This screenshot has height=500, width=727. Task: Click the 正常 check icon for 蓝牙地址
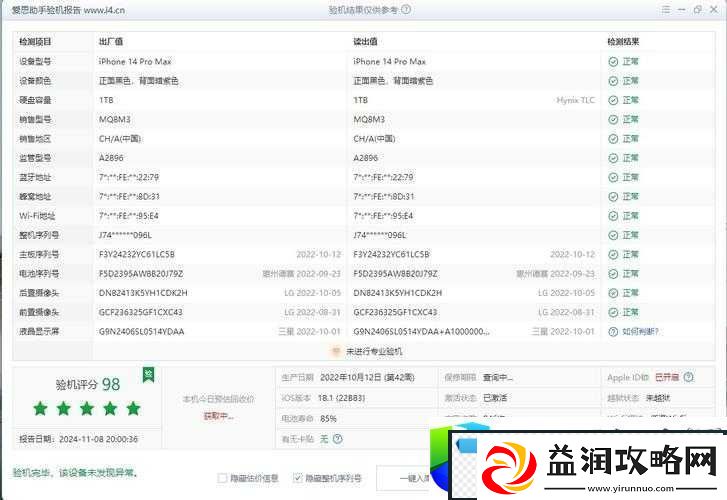[x=613, y=178]
